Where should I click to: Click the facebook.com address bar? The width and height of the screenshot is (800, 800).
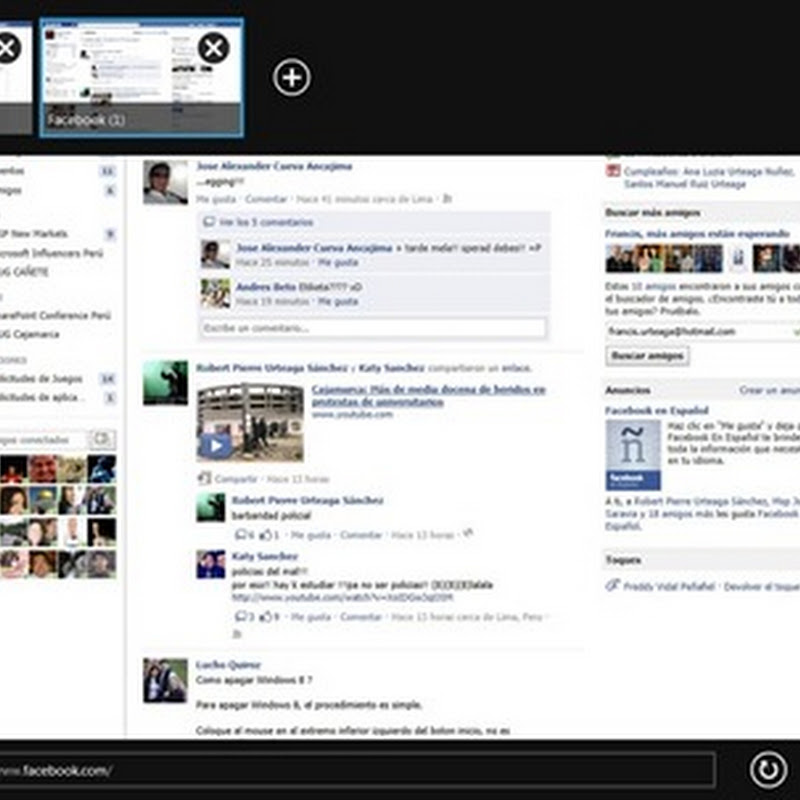tap(360, 770)
